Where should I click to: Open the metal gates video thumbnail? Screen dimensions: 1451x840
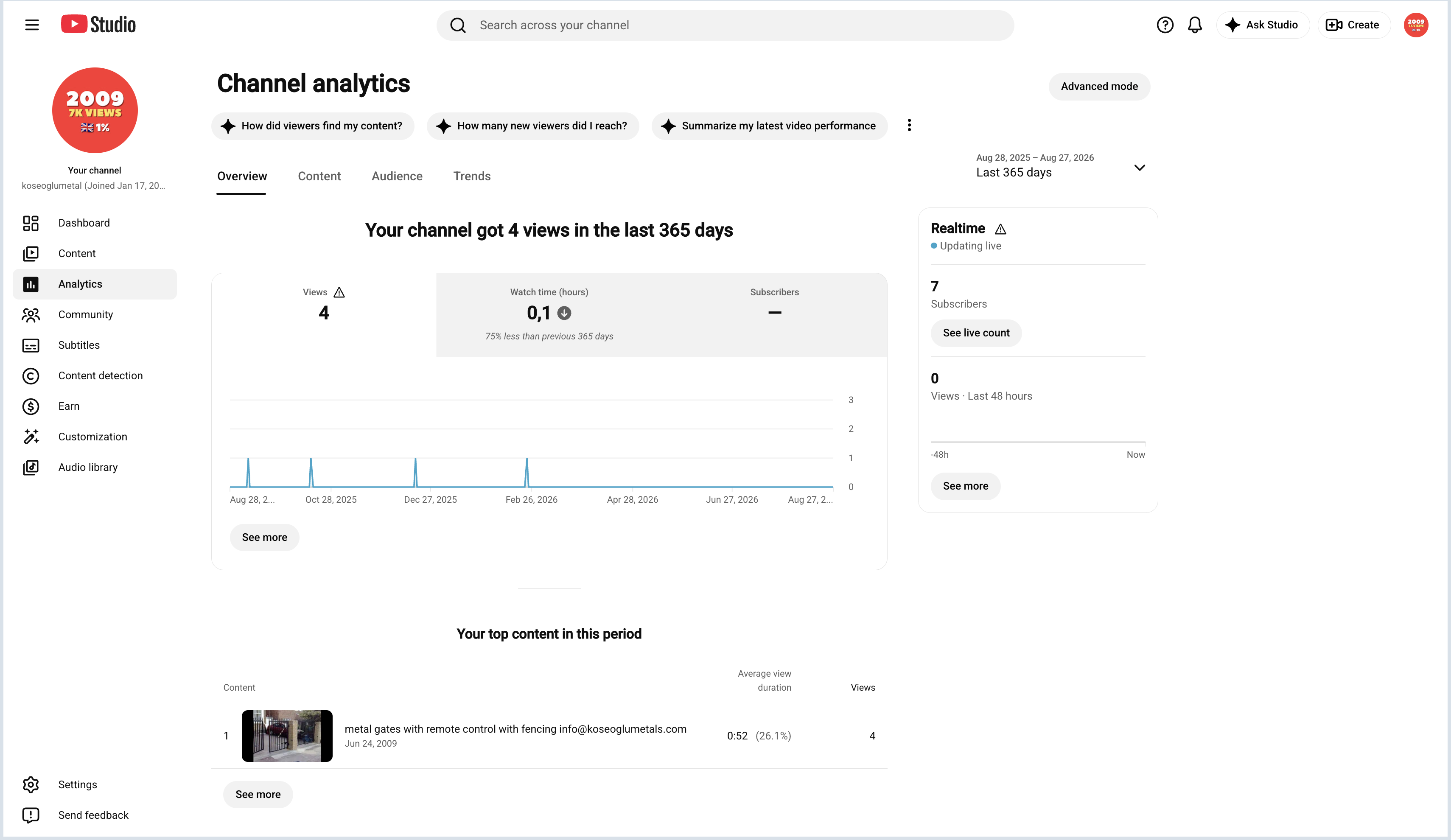pos(287,736)
